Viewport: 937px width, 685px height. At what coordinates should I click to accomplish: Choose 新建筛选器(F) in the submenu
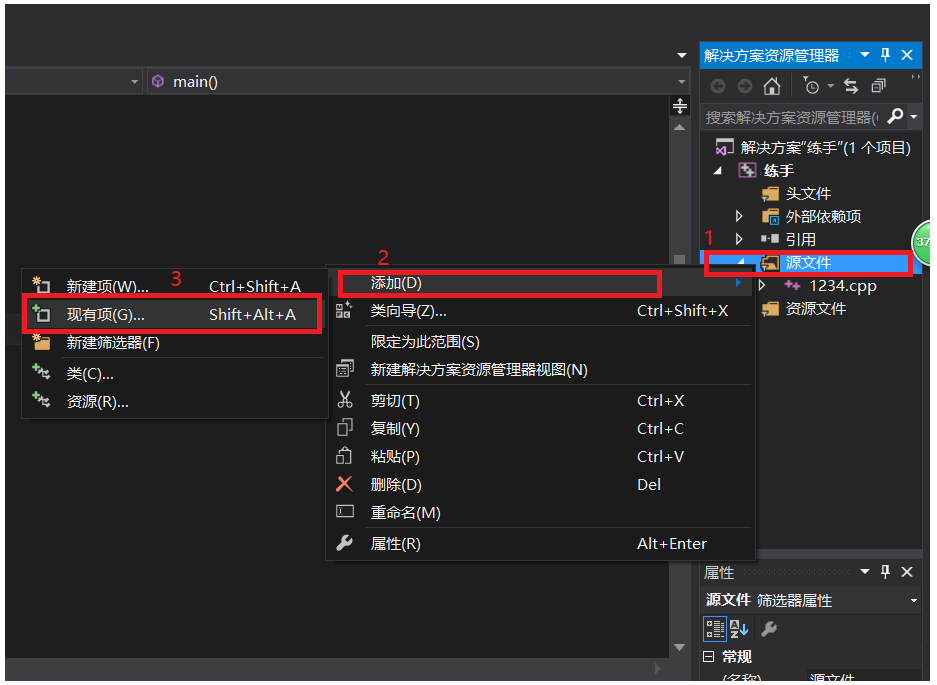tap(175, 342)
